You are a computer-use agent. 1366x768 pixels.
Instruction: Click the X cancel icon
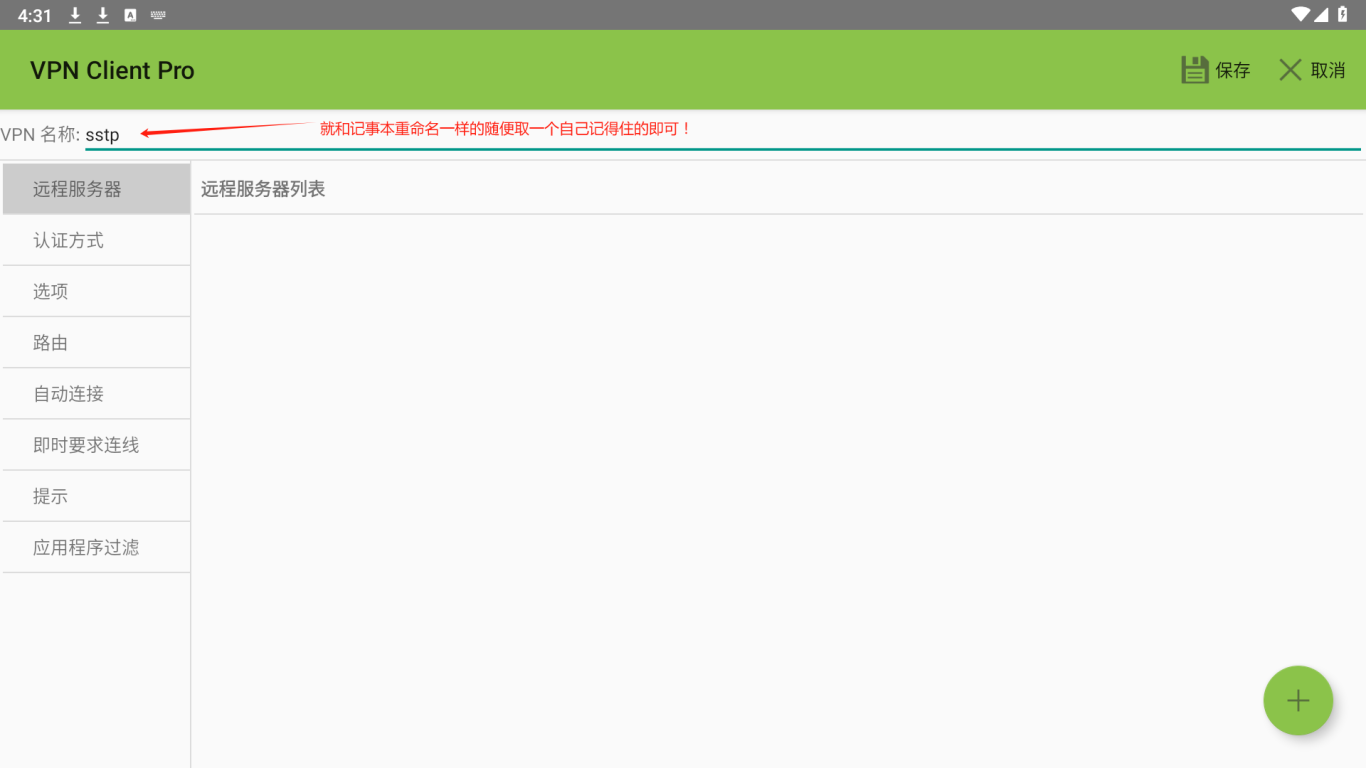pos(1290,70)
